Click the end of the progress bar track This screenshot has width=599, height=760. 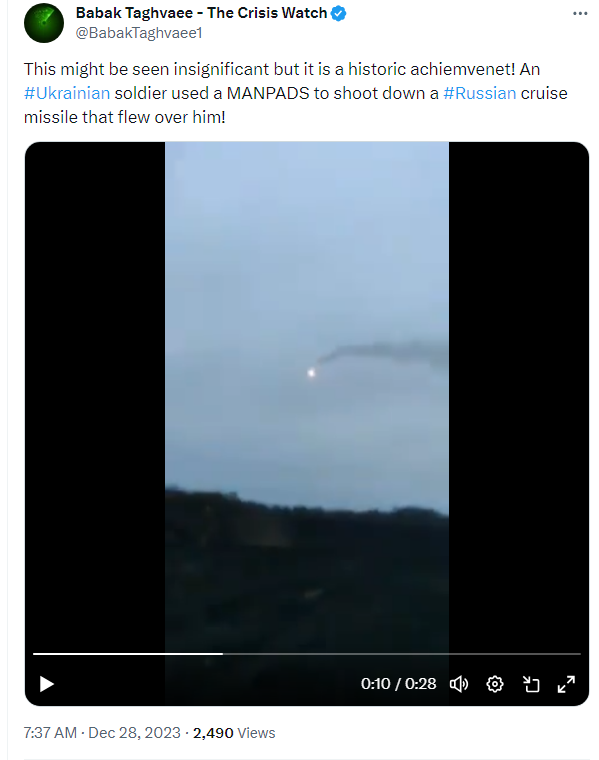[x=579, y=654]
